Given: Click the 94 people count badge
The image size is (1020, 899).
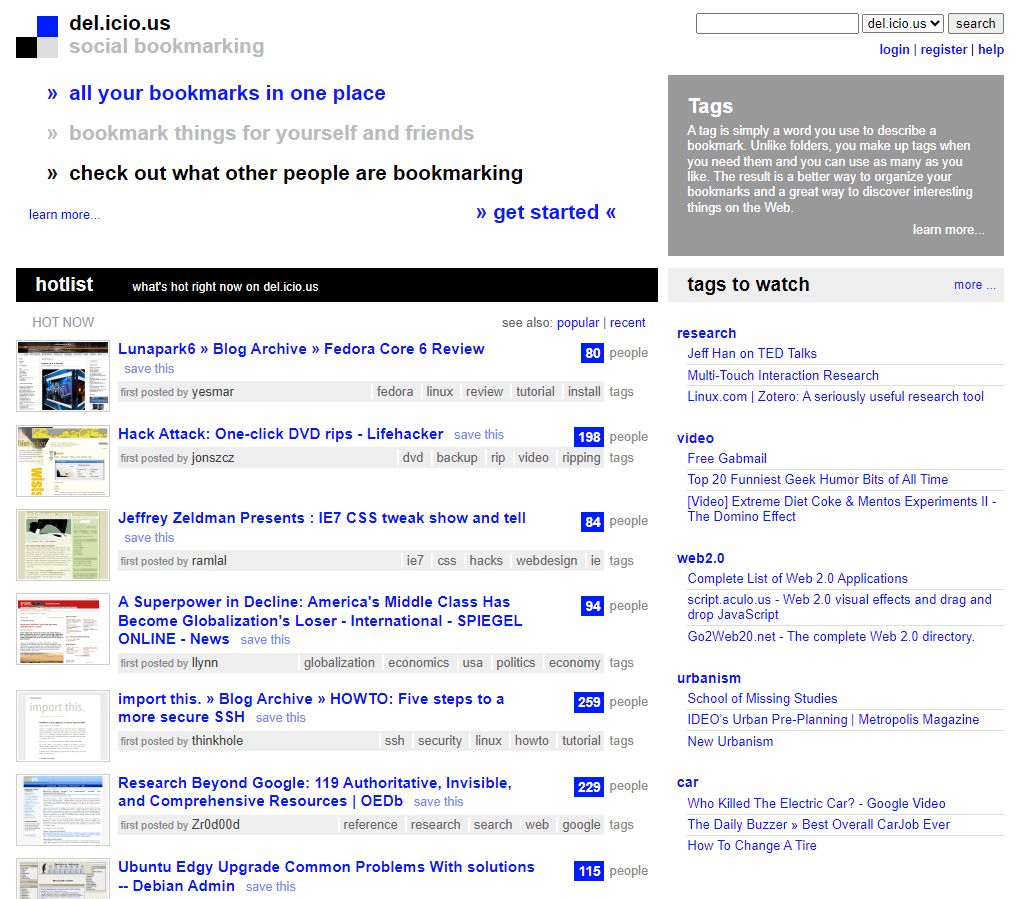Looking at the screenshot, I should click(593, 606).
